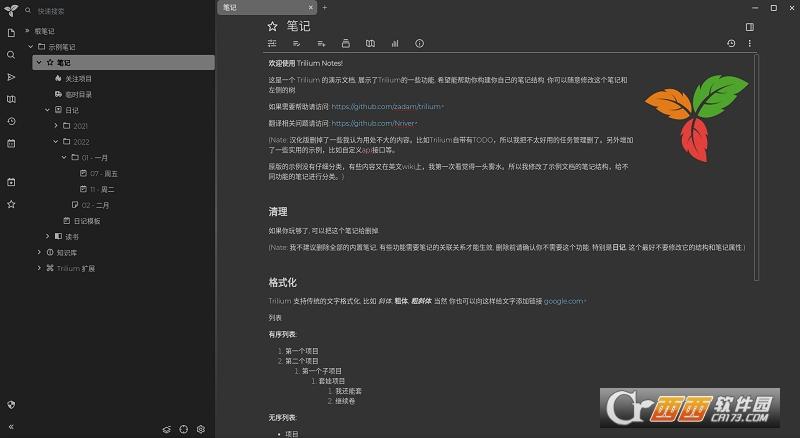
Task: Expand the Trilium 扩展 tree node
Action: pyautogui.click(x=39, y=268)
